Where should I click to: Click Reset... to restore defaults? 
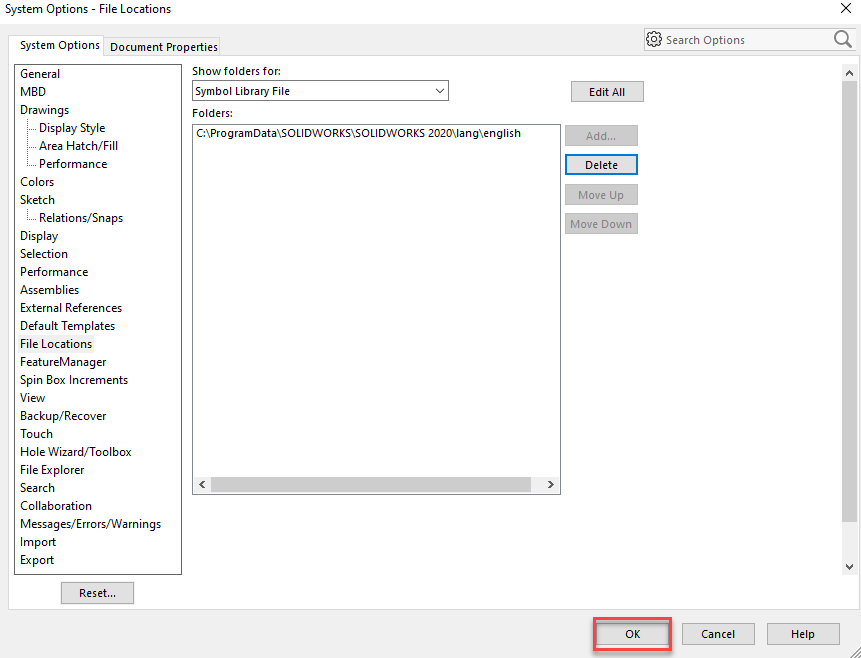97,593
